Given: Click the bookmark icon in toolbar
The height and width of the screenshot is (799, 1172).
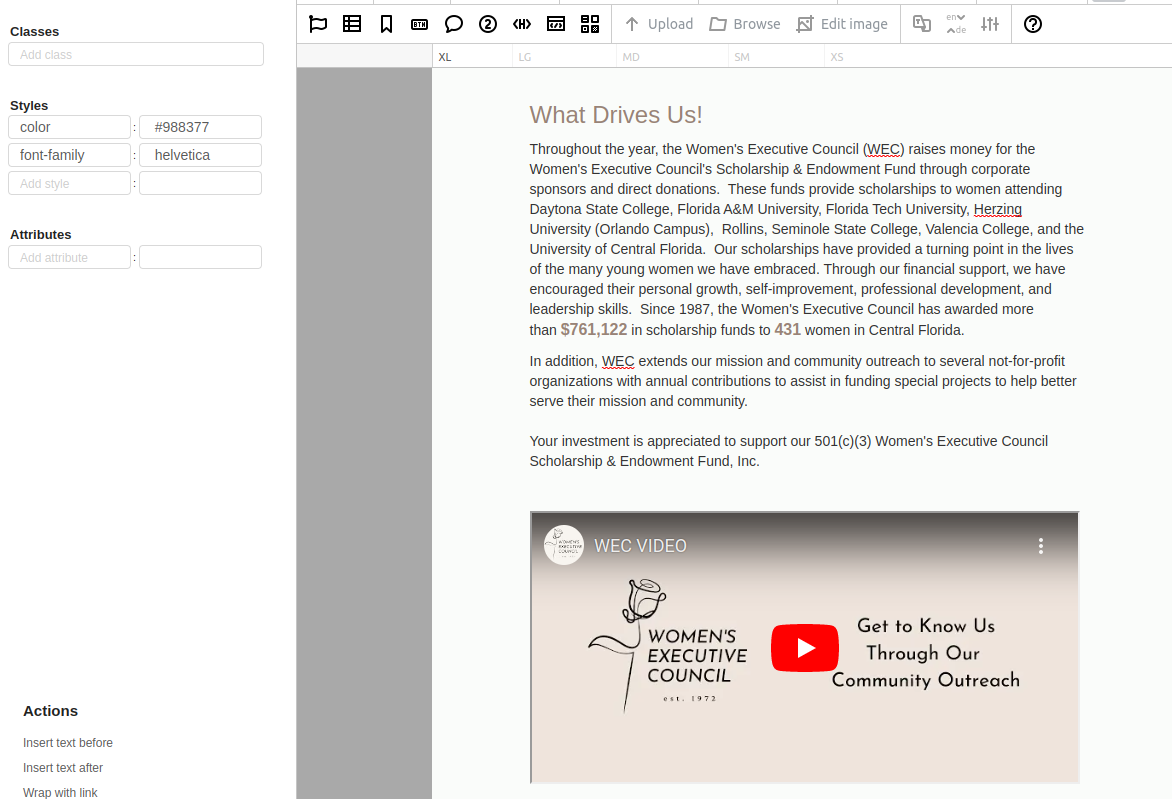Looking at the screenshot, I should (x=386, y=24).
